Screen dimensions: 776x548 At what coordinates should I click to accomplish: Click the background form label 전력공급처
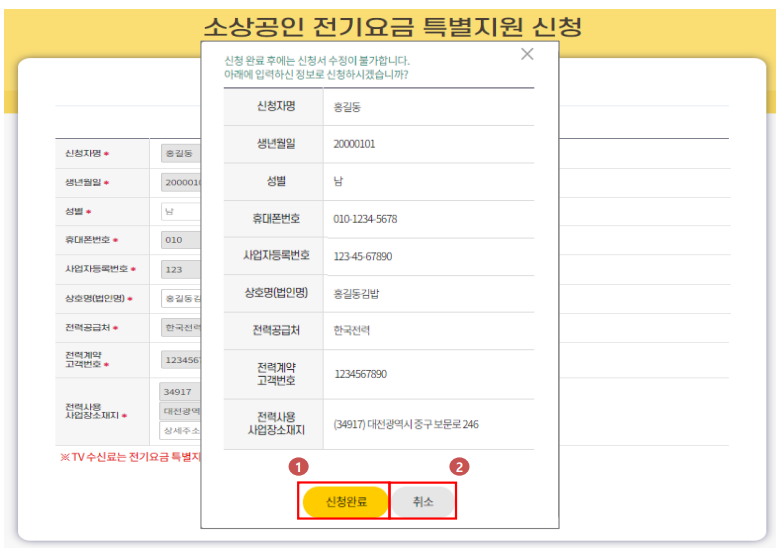[x=88, y=328]
